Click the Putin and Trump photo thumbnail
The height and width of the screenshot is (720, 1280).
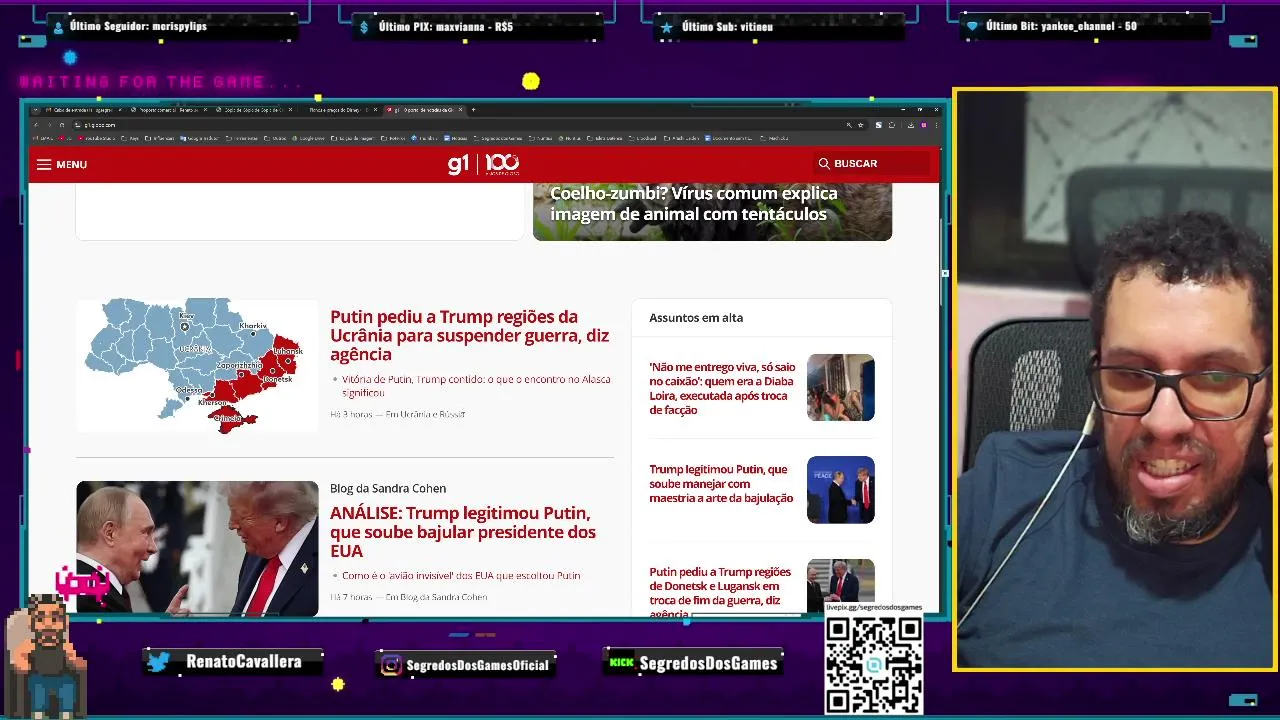coord(197,548)
